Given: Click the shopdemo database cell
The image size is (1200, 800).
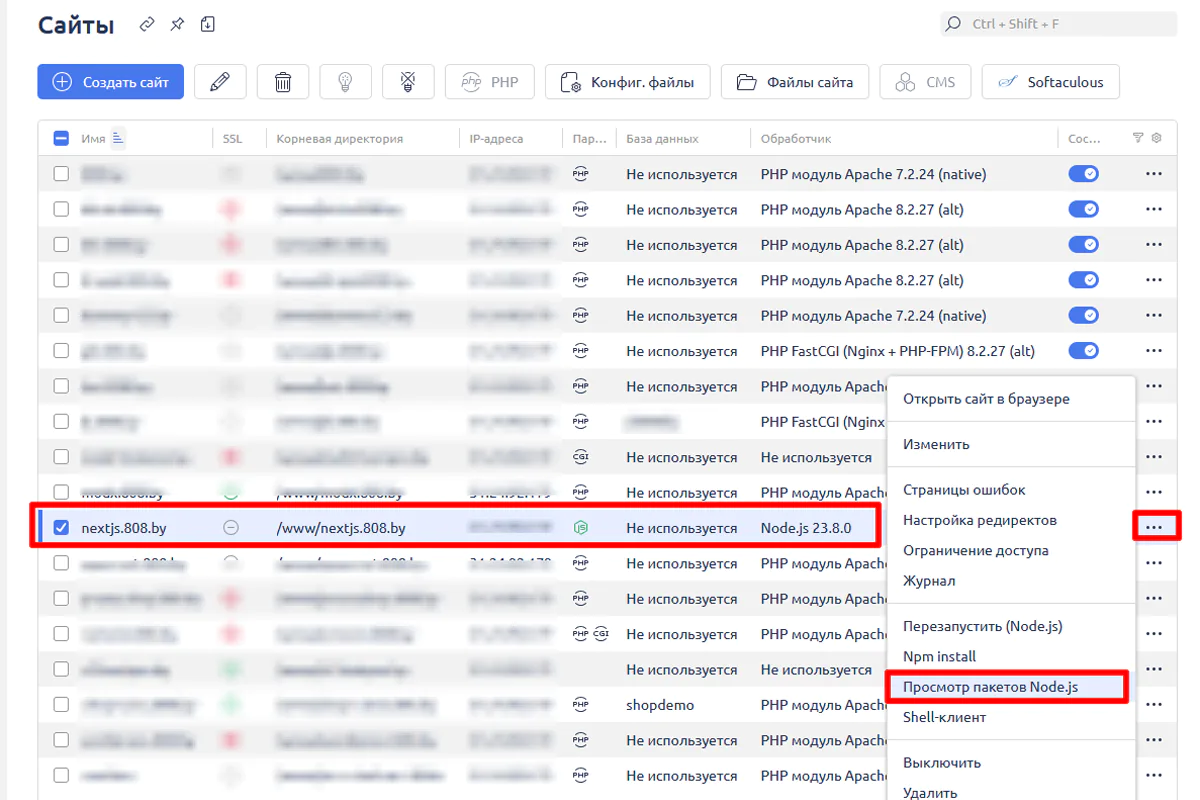Looking at the screenshot, I should [660, 705].
